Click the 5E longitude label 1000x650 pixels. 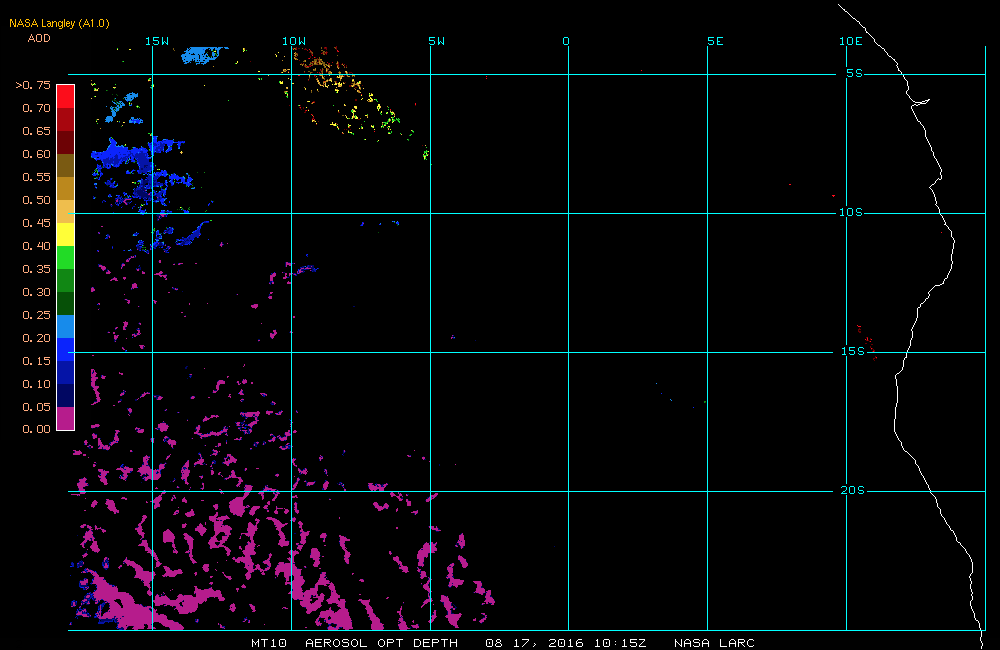(716, 41)
